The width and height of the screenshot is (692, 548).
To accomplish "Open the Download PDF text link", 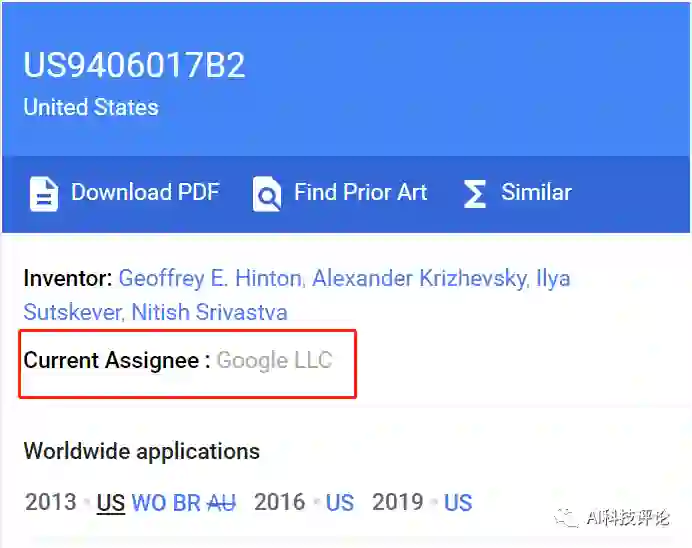I will pyautogui.click(x=145, y=192).
